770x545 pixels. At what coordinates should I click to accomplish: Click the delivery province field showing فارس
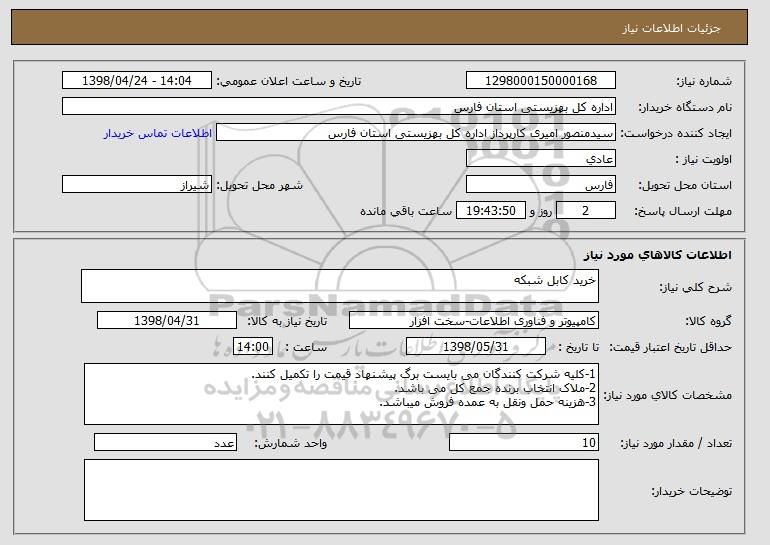pyautogui.click(x=541, y=185)
